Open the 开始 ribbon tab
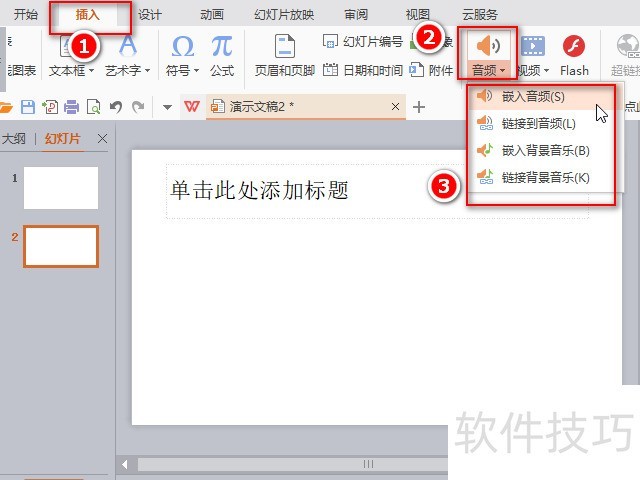Viewport: 640px width, 480px height. coord(25,15)
